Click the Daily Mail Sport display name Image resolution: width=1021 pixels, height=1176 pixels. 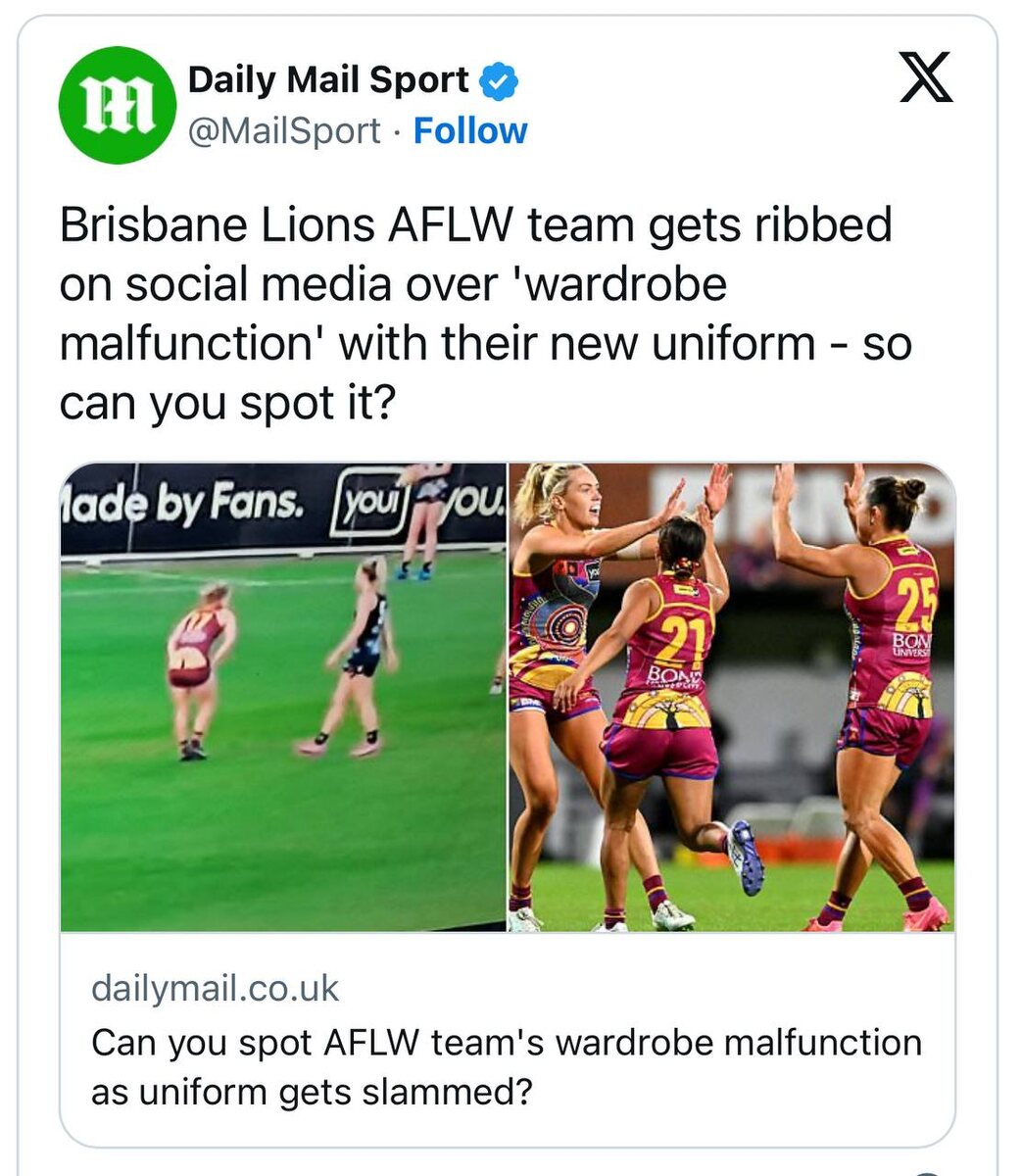(x=328, y=80)
